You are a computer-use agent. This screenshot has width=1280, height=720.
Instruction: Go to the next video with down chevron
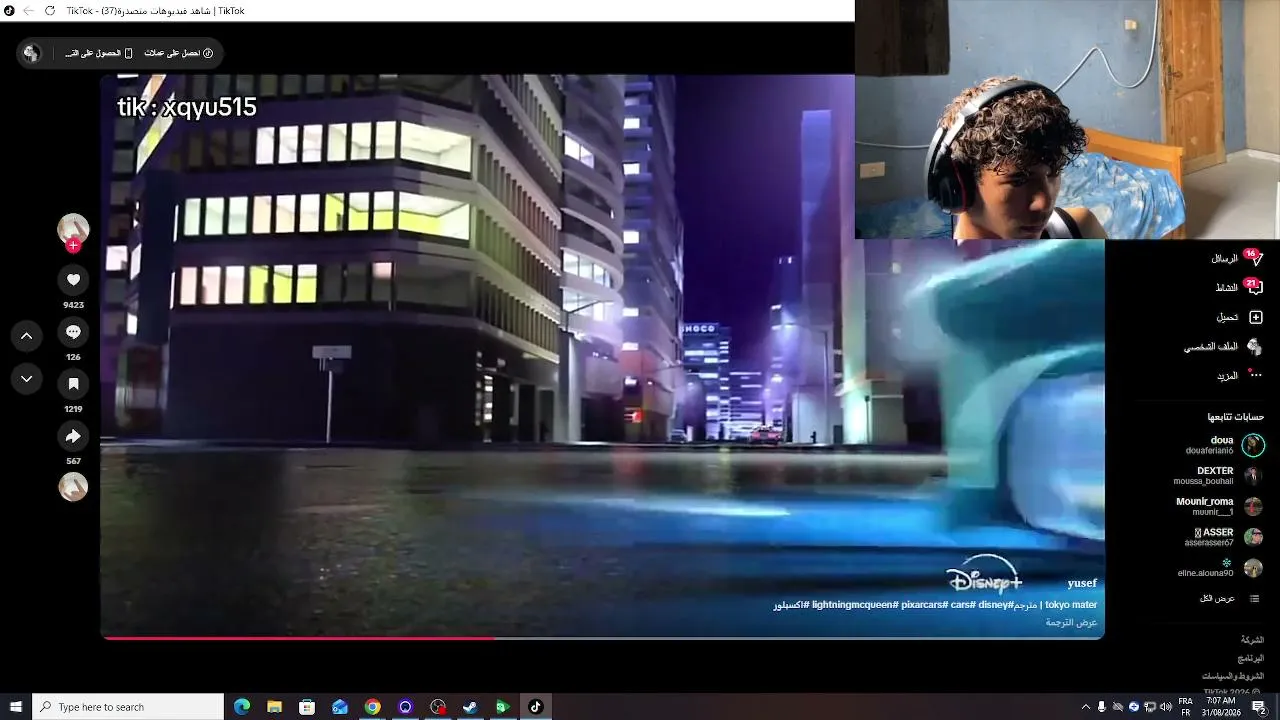point(27,379)
